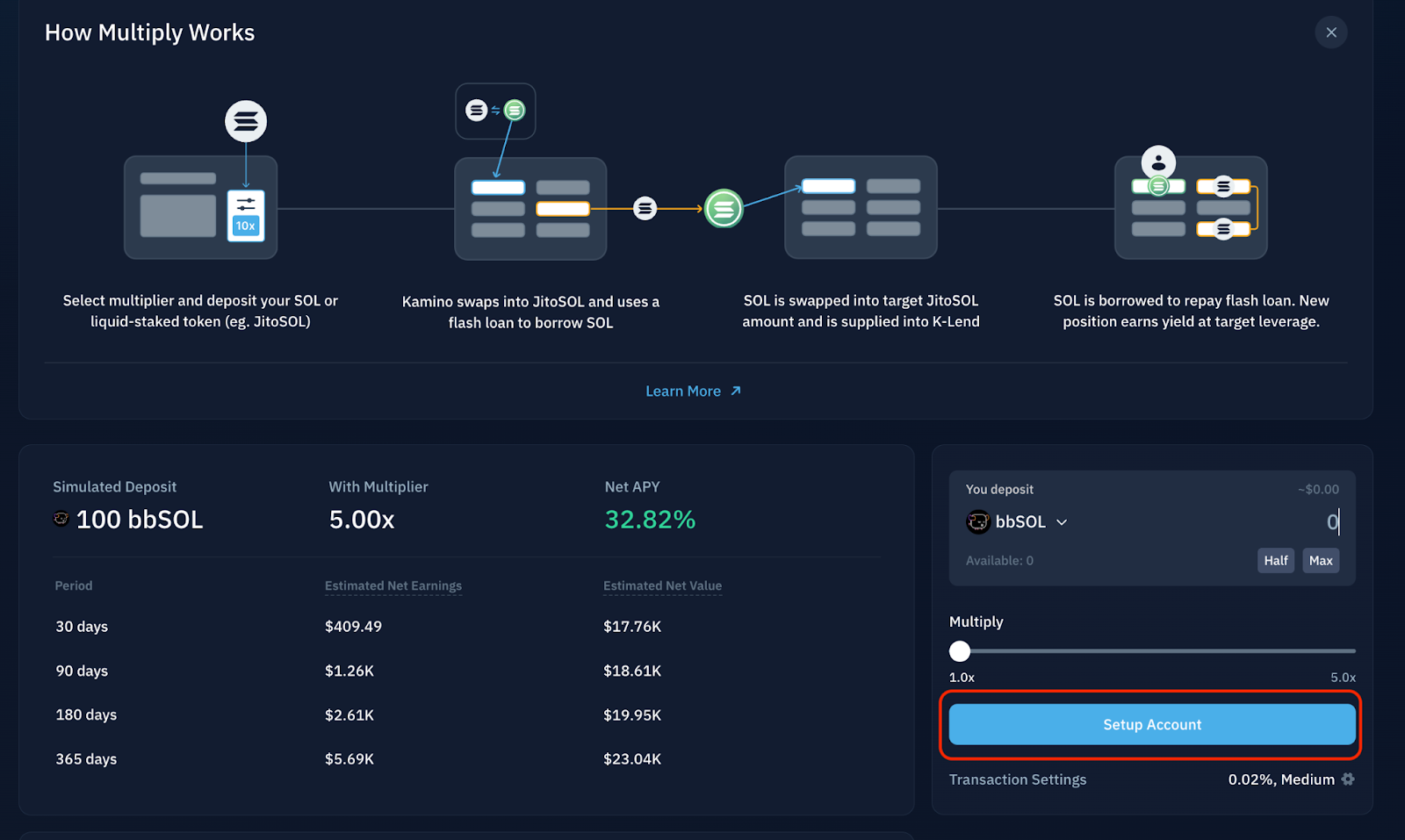The width and height of the screenshot is (1405, 840).
Task: Click the 10x multiplier slider icon
Action: [246, 215]
